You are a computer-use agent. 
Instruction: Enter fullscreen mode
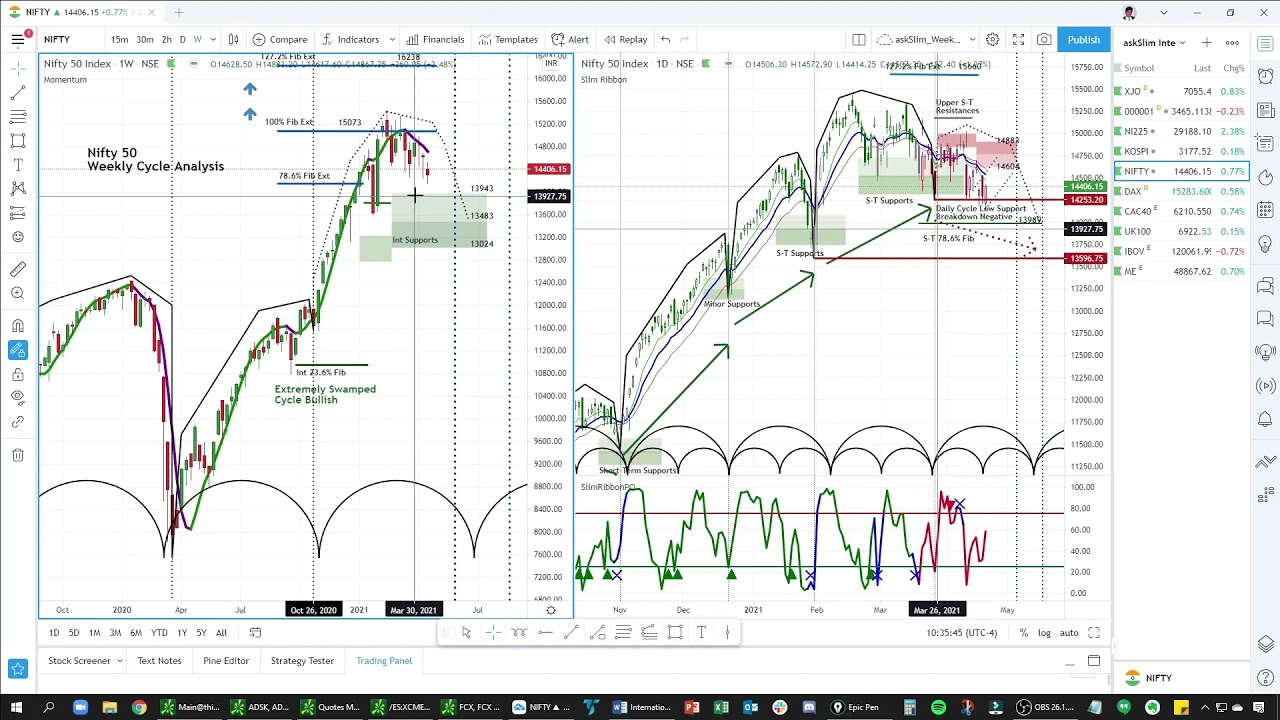click(x=1018, y=39)
